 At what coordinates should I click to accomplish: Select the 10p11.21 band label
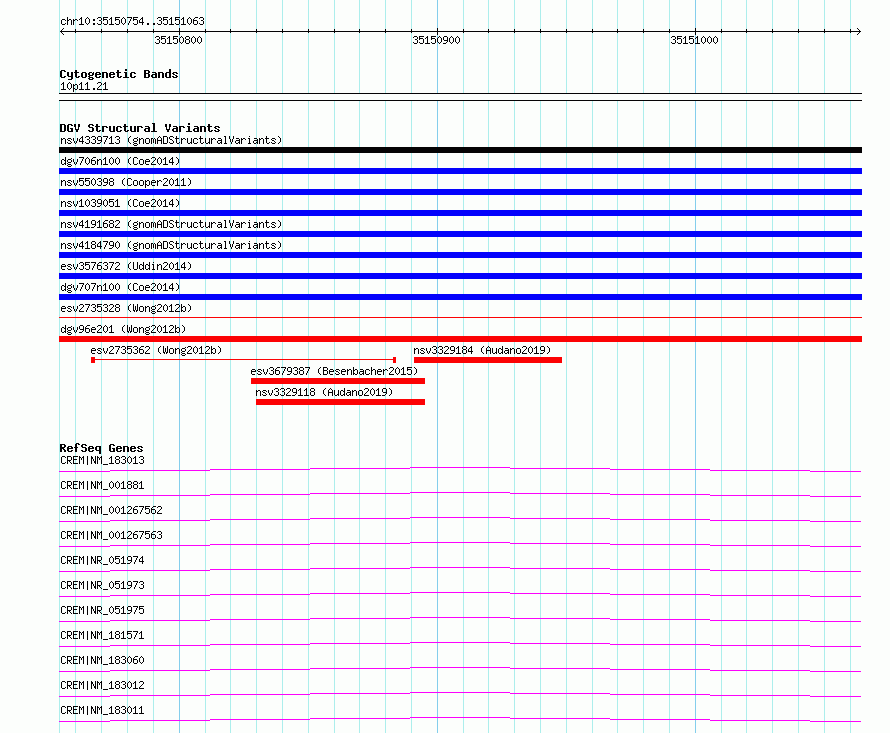(84, 86)
